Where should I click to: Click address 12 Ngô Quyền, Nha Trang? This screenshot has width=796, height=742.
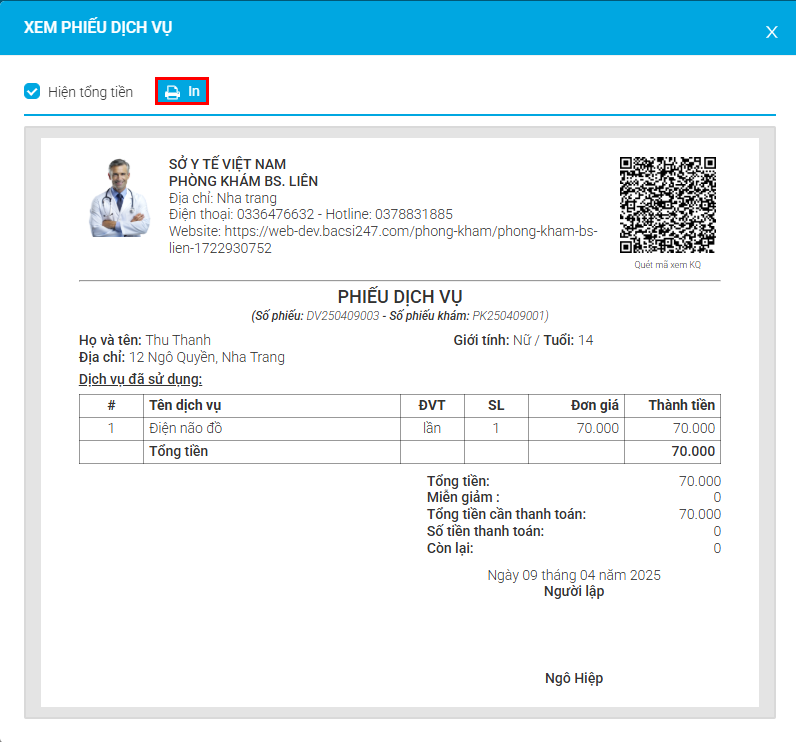click(x=207, y=357)
